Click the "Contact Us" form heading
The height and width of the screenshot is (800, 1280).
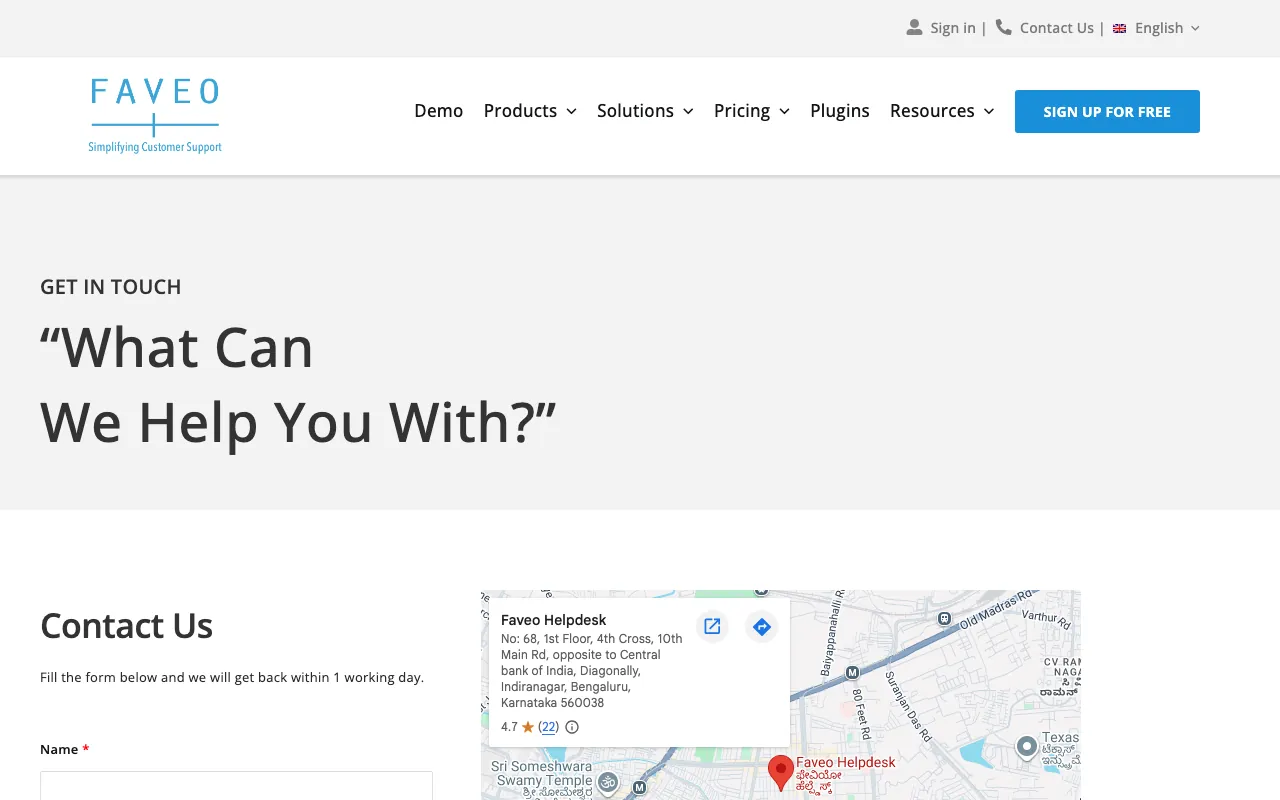click(126, 626)
